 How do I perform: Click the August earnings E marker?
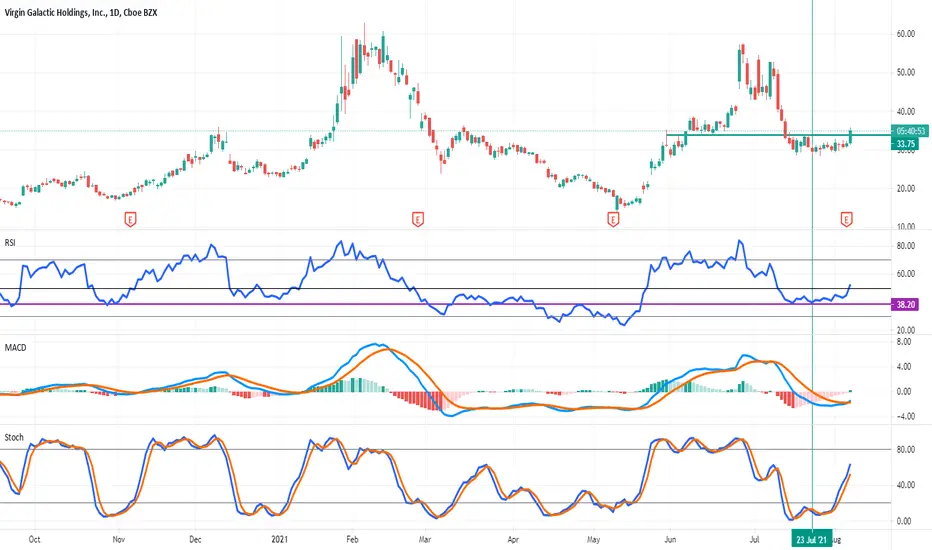(x=846, y=219)
